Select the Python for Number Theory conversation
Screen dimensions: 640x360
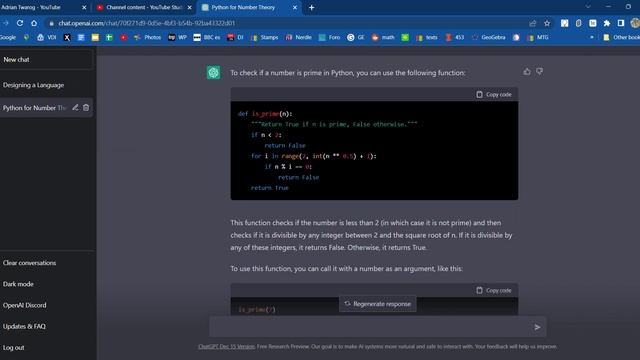(34, 108)
